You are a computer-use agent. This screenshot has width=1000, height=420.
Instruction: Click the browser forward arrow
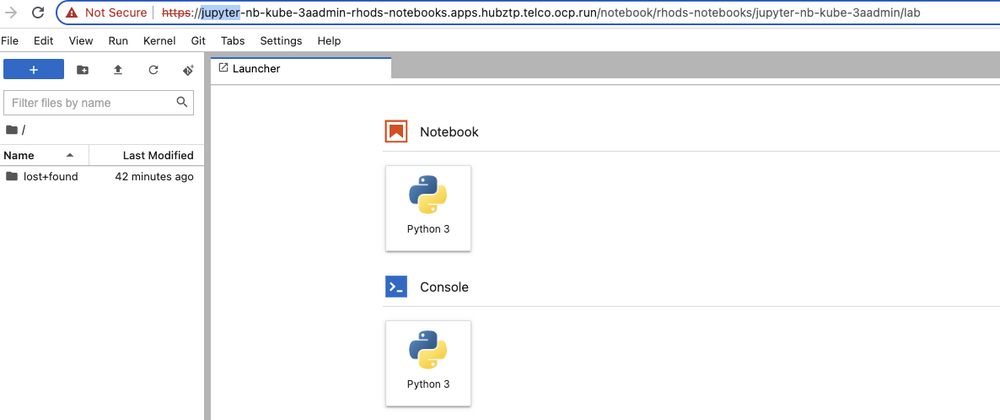(10, 13)
